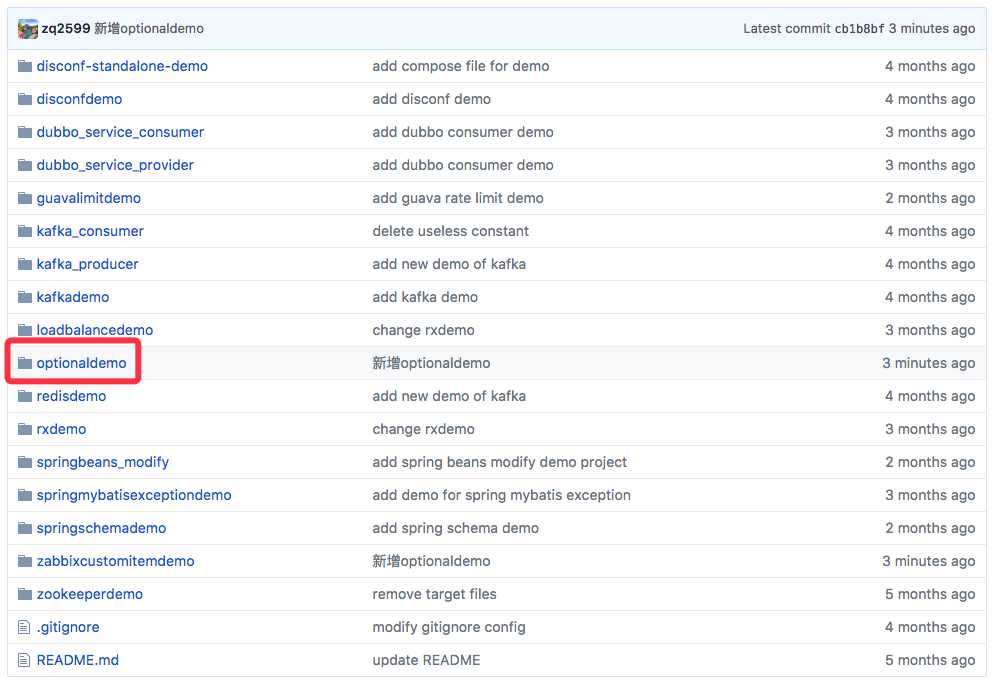
Task: Open commit 'add spring beans modify demo project'
Action: point(500,462)
